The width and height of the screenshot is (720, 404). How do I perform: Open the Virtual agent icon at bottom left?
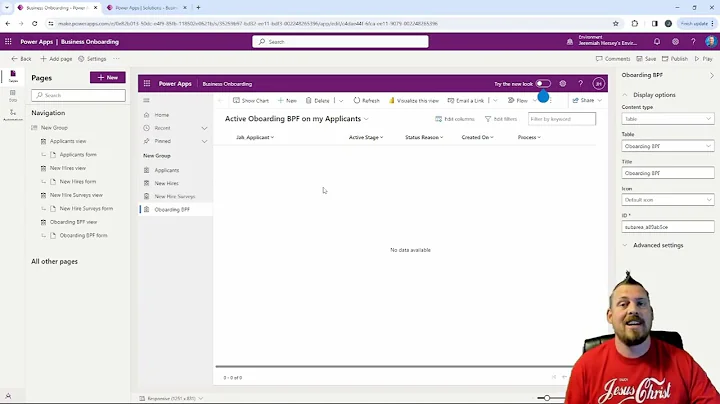click(x=8, y=396)
